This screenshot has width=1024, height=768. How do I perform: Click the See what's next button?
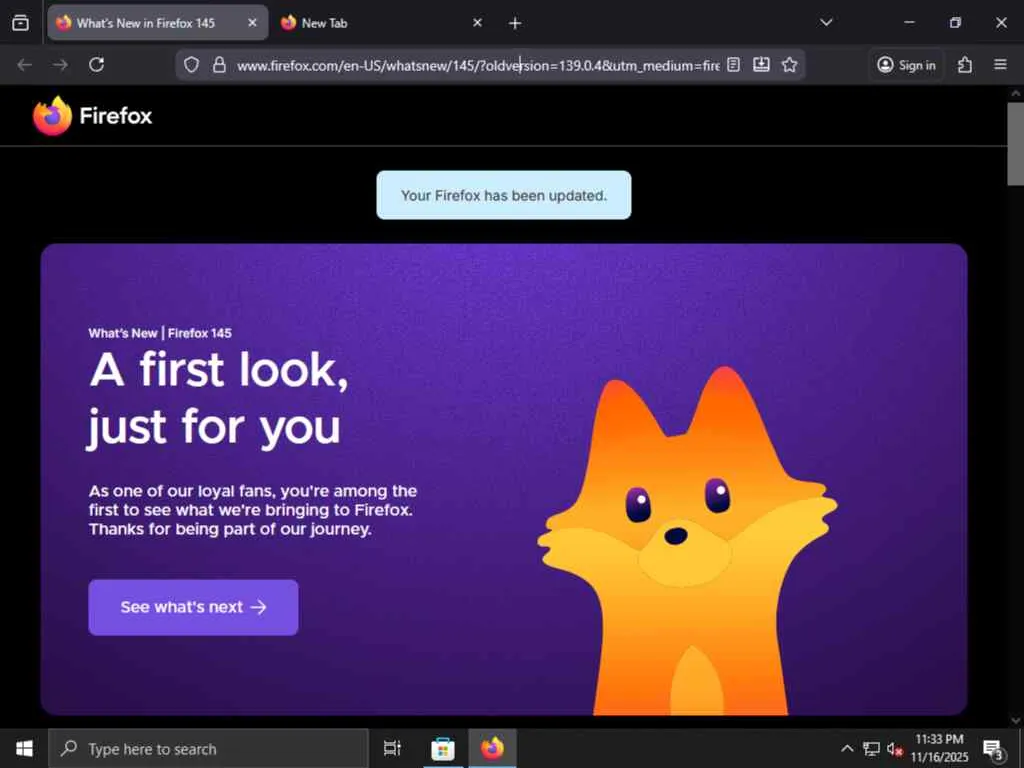point(193,607)
